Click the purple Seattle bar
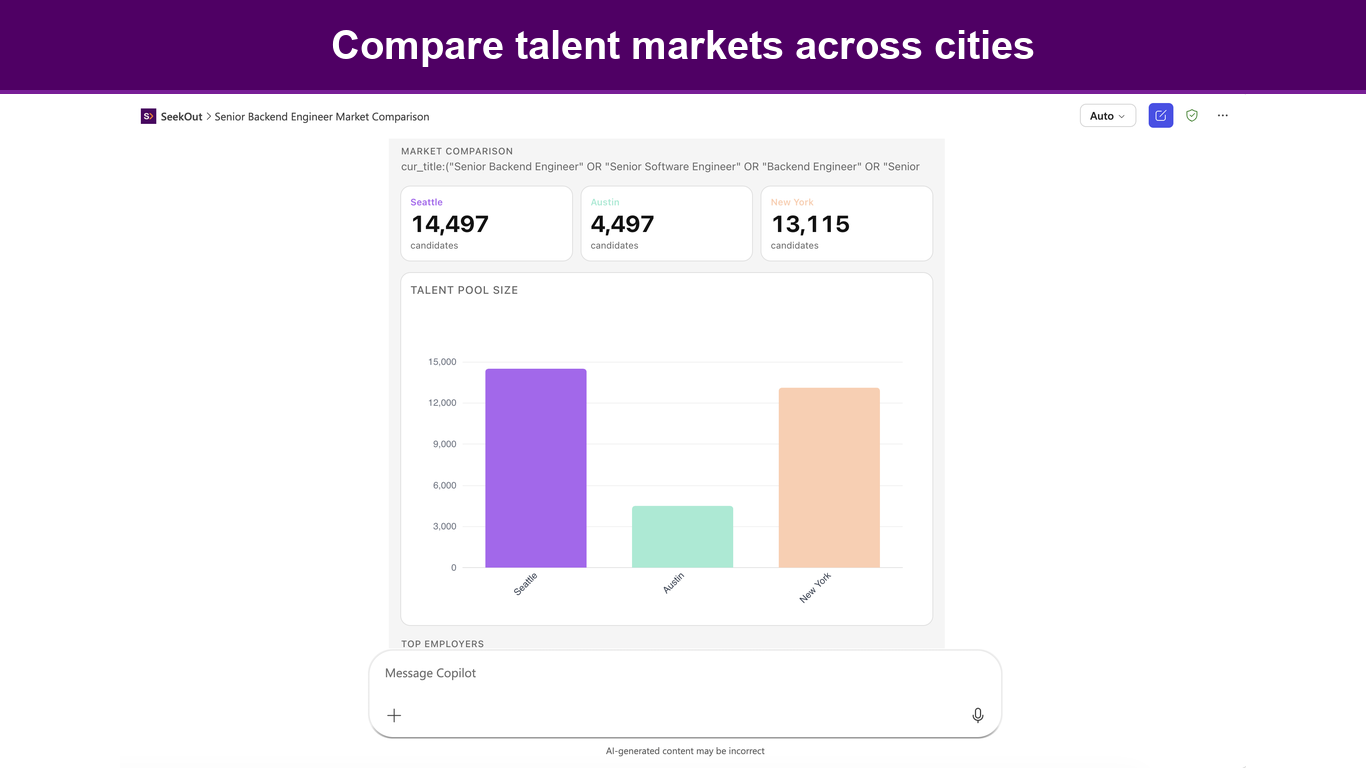The height and width of the screenshot is (768, 1366). (x=536, y=468)
